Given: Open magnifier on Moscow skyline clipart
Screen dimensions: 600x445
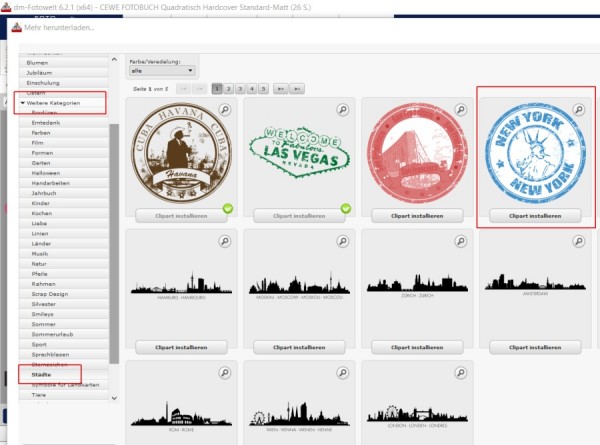Looking at the screenshot, I should [343, 241].
